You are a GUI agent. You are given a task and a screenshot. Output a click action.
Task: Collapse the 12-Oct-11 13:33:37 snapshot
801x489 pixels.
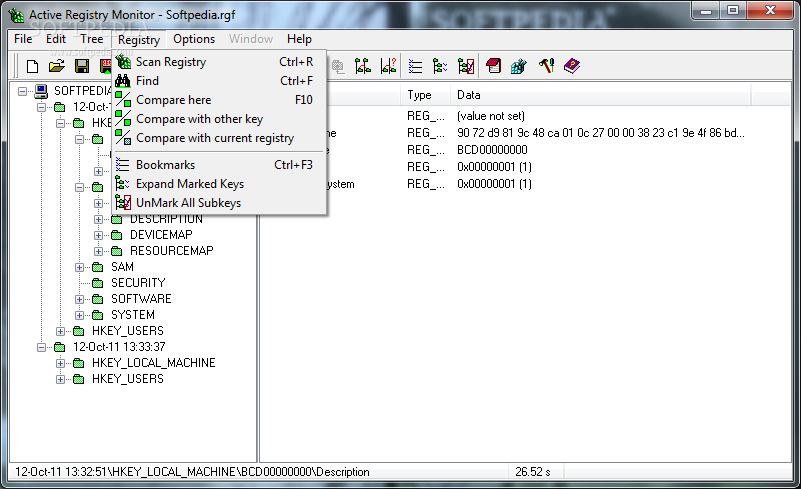(41, 347)
